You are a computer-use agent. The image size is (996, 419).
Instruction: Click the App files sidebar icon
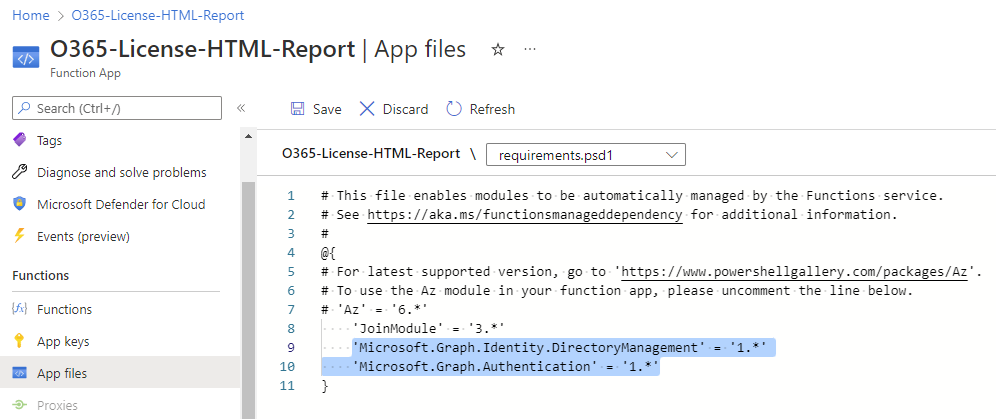pos(20,373)
